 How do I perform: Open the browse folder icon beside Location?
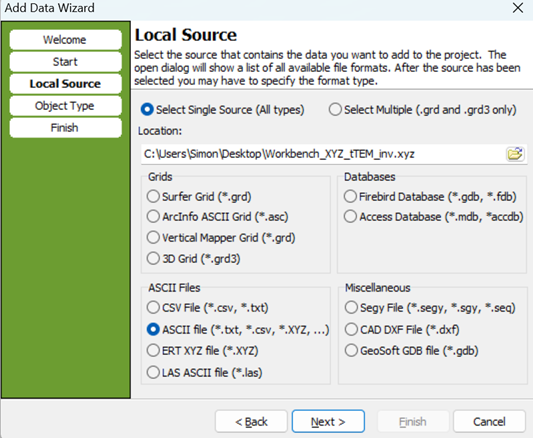click(515, 154)
